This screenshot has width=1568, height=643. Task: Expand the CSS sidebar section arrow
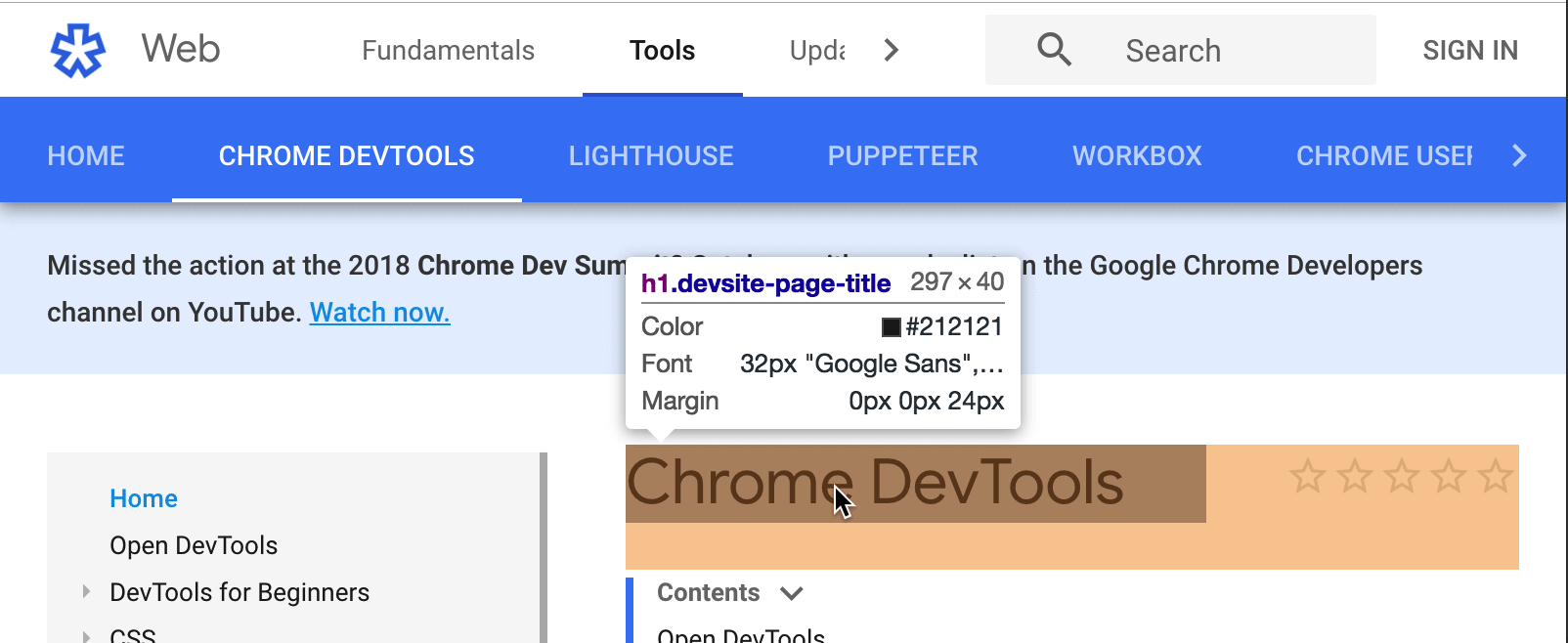tap(86, 636)
